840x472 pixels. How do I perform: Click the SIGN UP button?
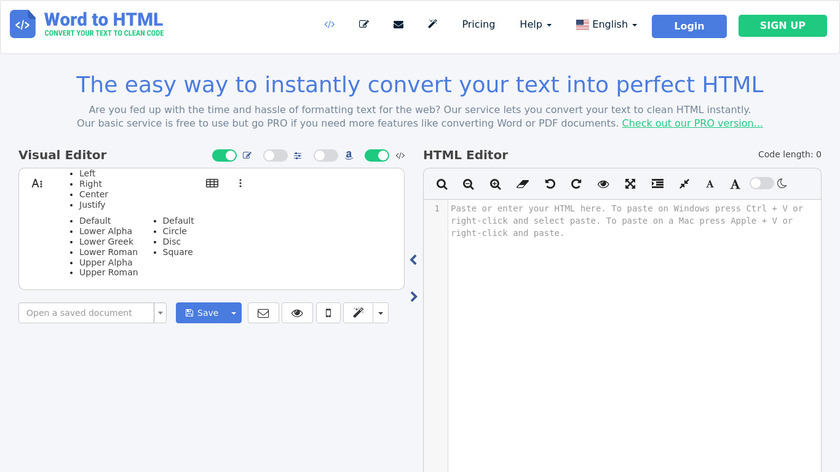783,25
